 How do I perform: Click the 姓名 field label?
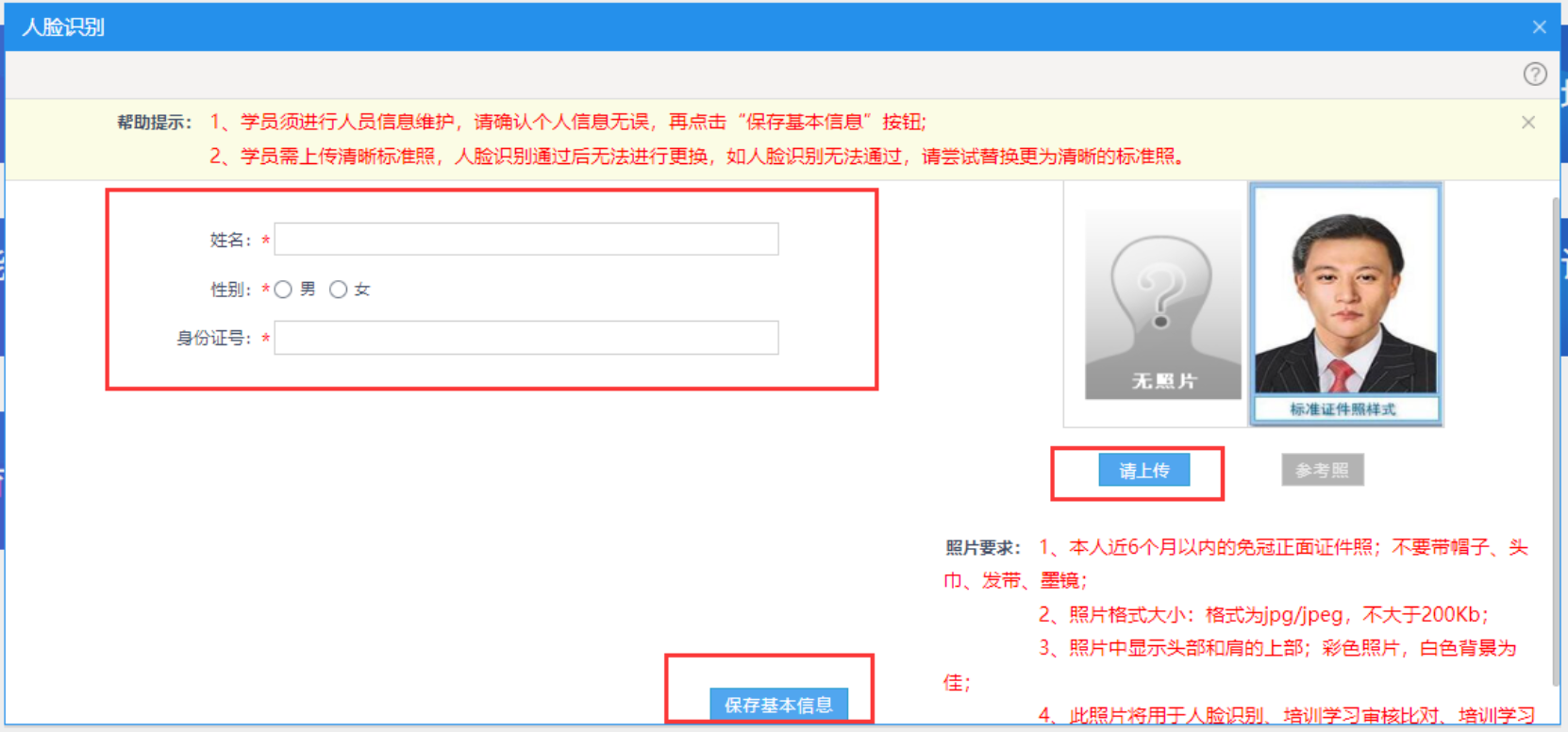(x=229, y=241)
